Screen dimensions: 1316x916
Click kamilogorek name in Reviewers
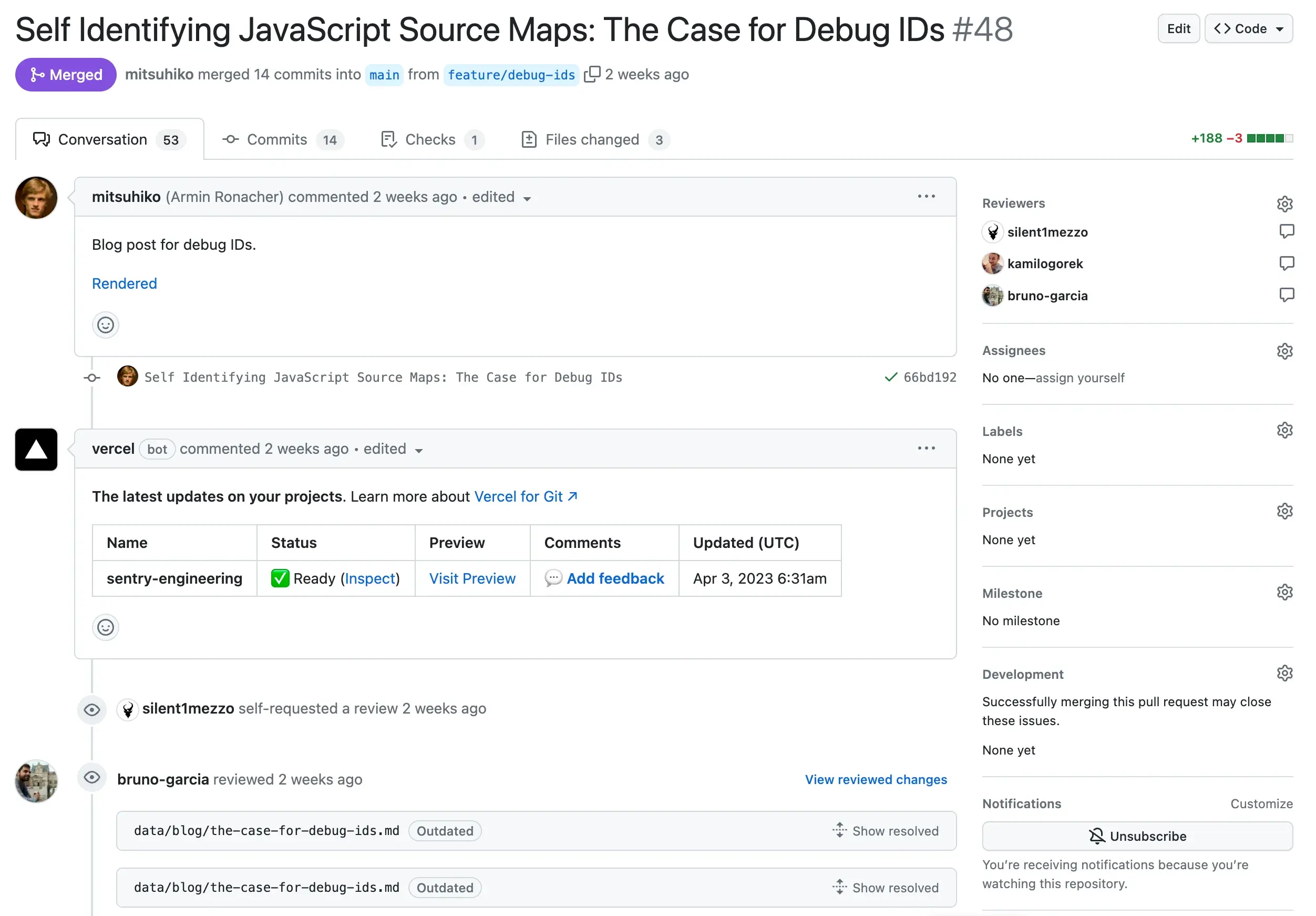click(x=1044, y=263)
